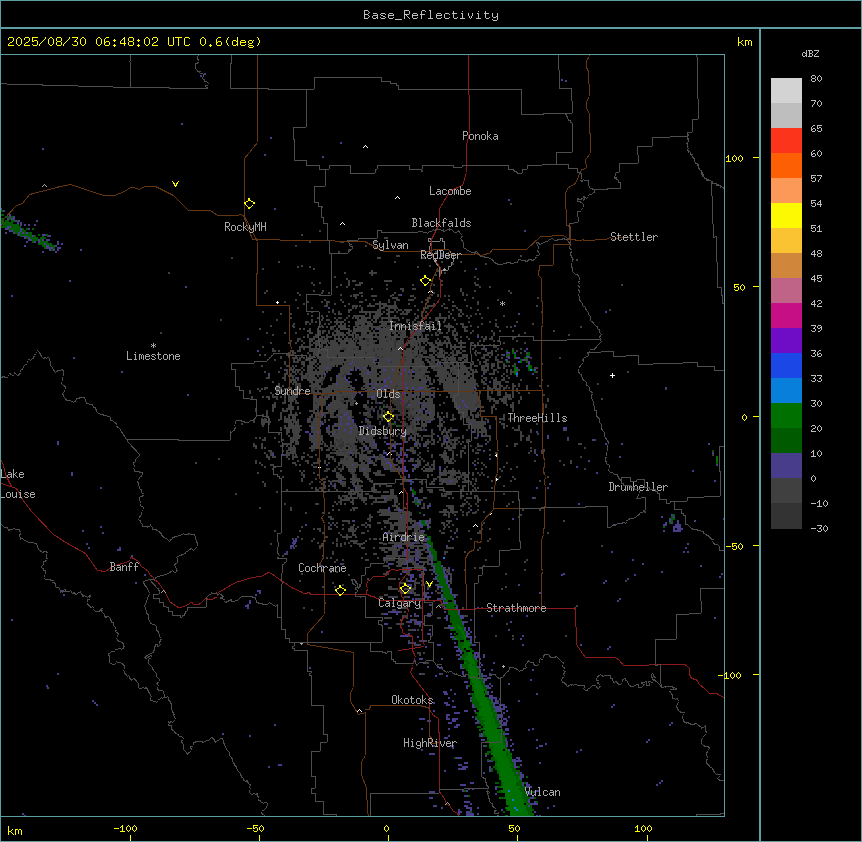Viewport: 862px width, 842px height.
Task: Click the Banff label
Action: 124,567
